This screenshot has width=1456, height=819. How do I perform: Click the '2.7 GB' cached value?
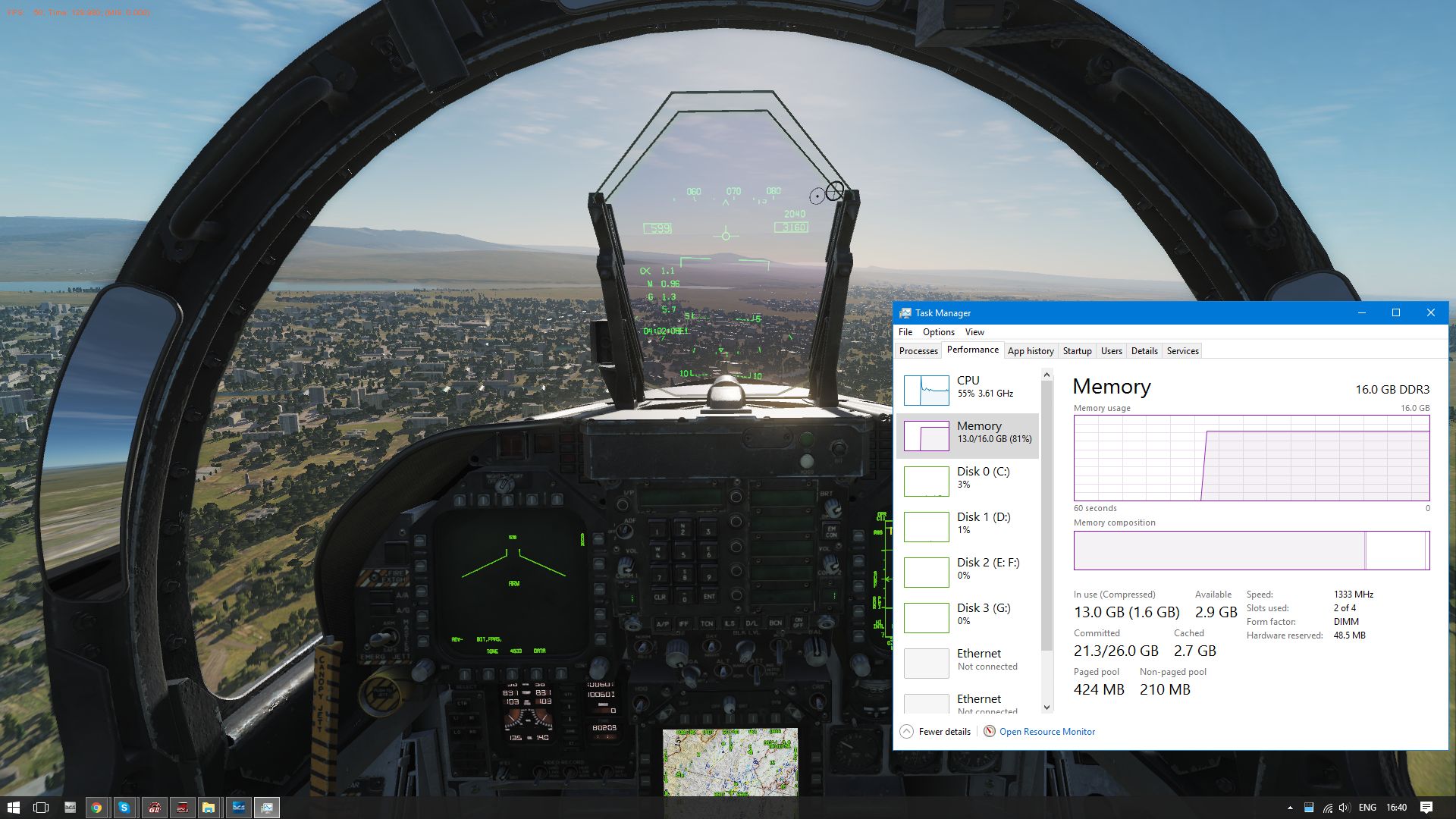pyautogui.click(x=1194, y=651)
